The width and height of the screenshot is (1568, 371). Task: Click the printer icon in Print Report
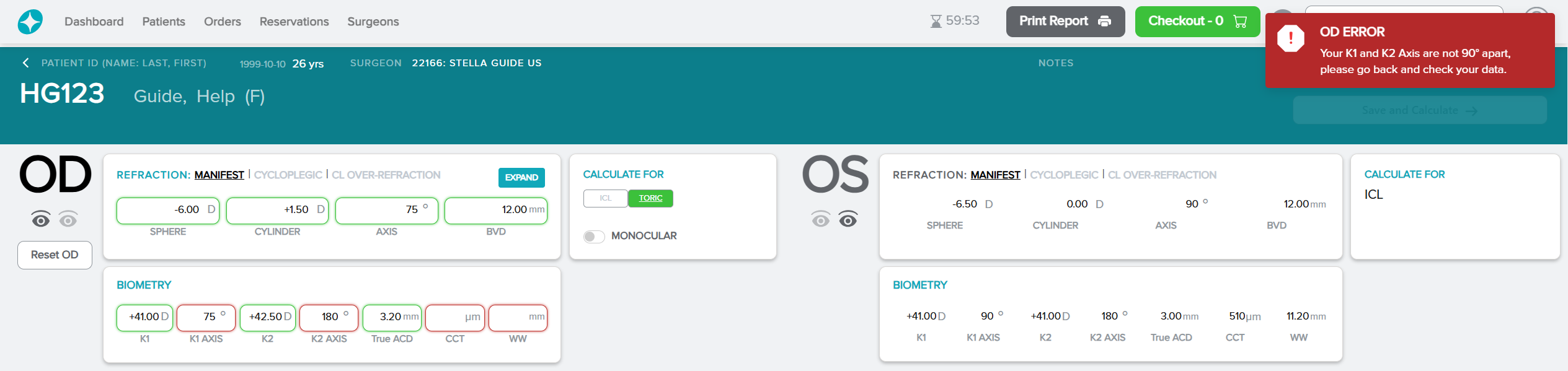1104,21
